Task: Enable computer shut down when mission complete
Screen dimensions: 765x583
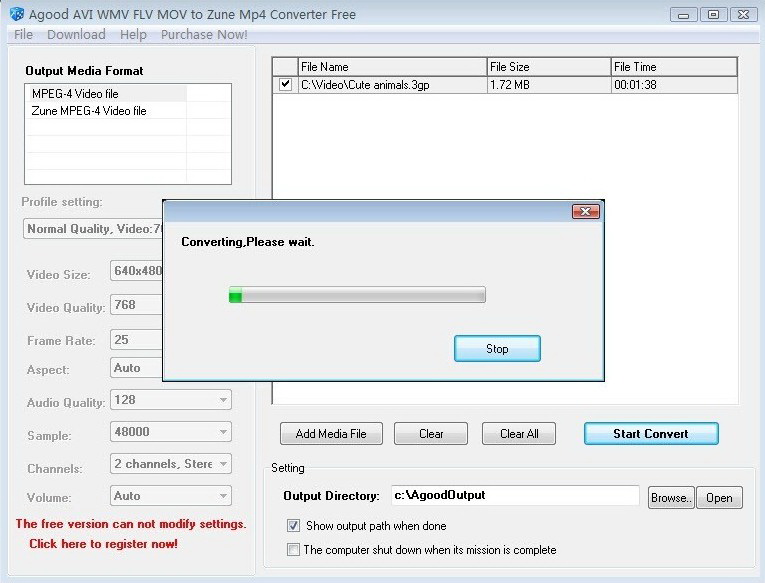Action: pyautogui.click(x=293, y=549)
